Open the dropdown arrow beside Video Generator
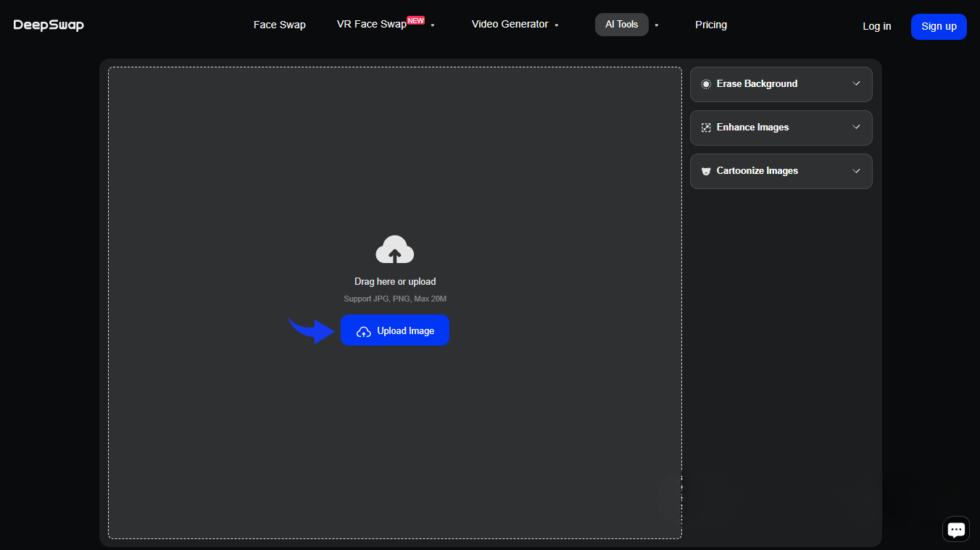This screenshot has height=550, width=980. tap(557, 26)
